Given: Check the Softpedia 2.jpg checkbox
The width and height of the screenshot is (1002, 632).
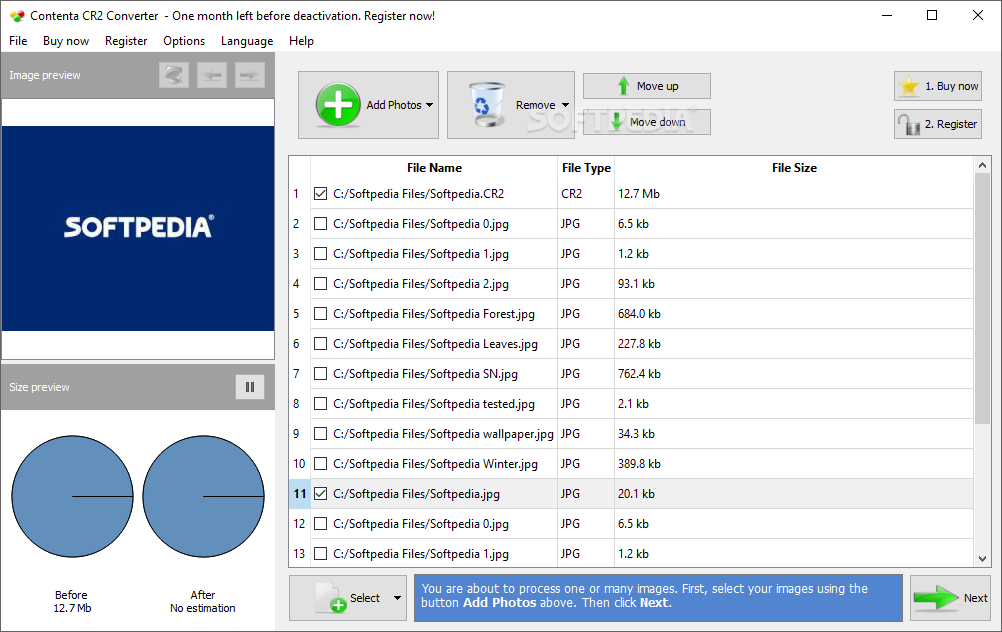Looking at the screenshot, I should pos(321,284).
